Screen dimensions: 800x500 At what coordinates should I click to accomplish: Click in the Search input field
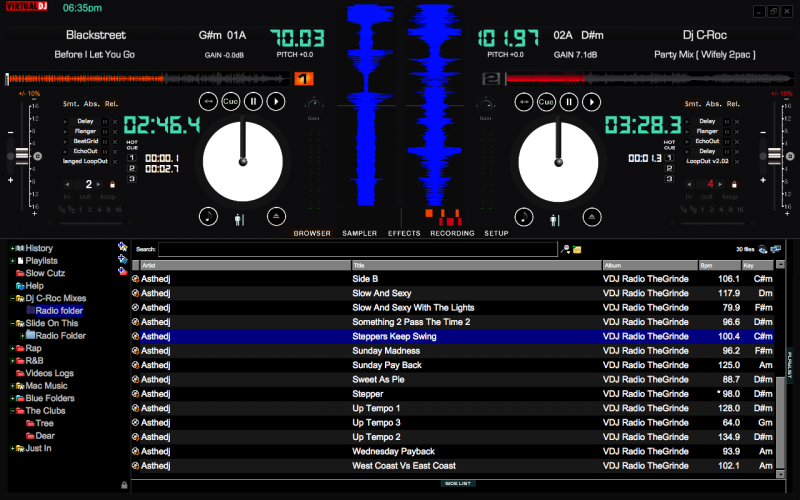coord(358,249)
